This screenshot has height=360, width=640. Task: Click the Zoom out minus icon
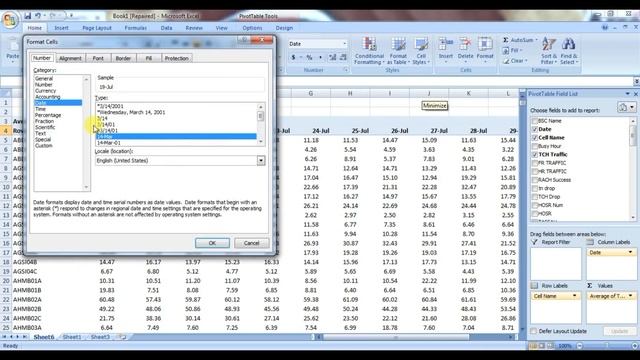click(579, 346)
